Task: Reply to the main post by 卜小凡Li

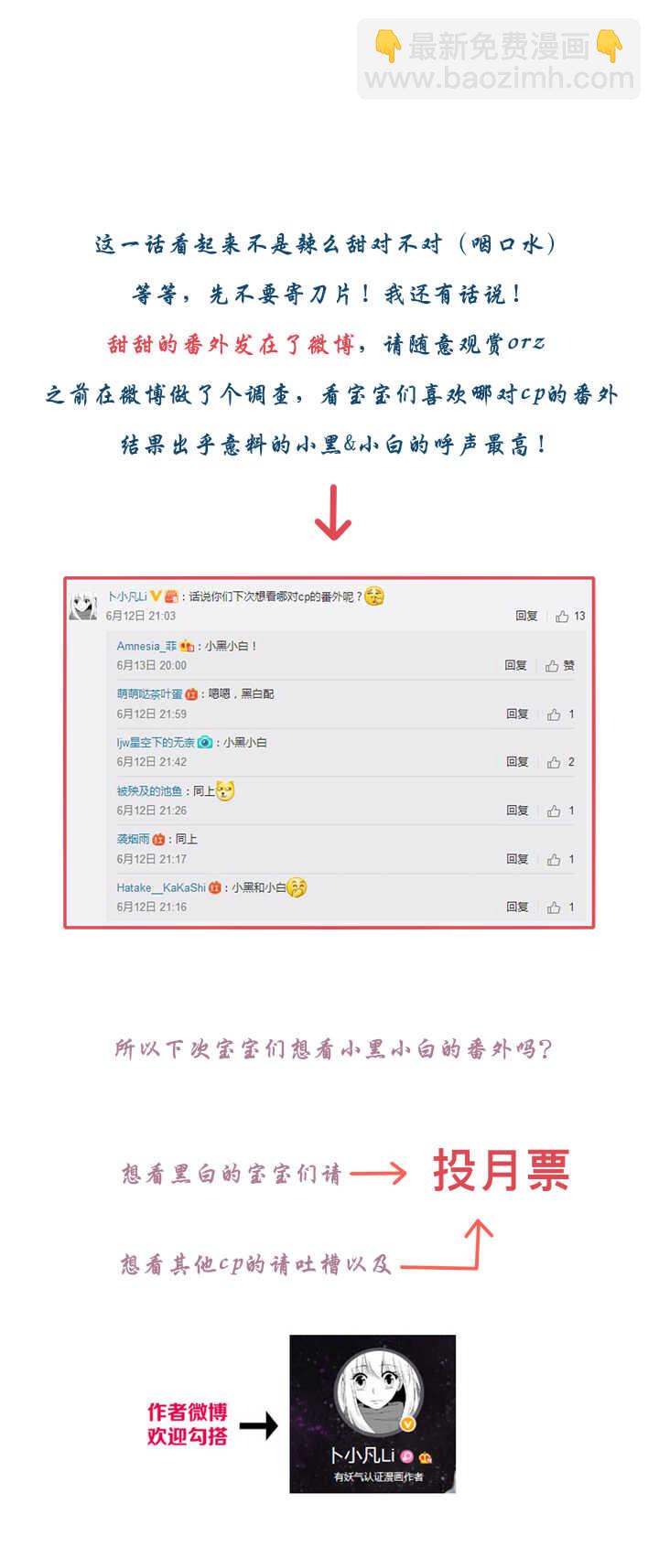Action: 526,617
